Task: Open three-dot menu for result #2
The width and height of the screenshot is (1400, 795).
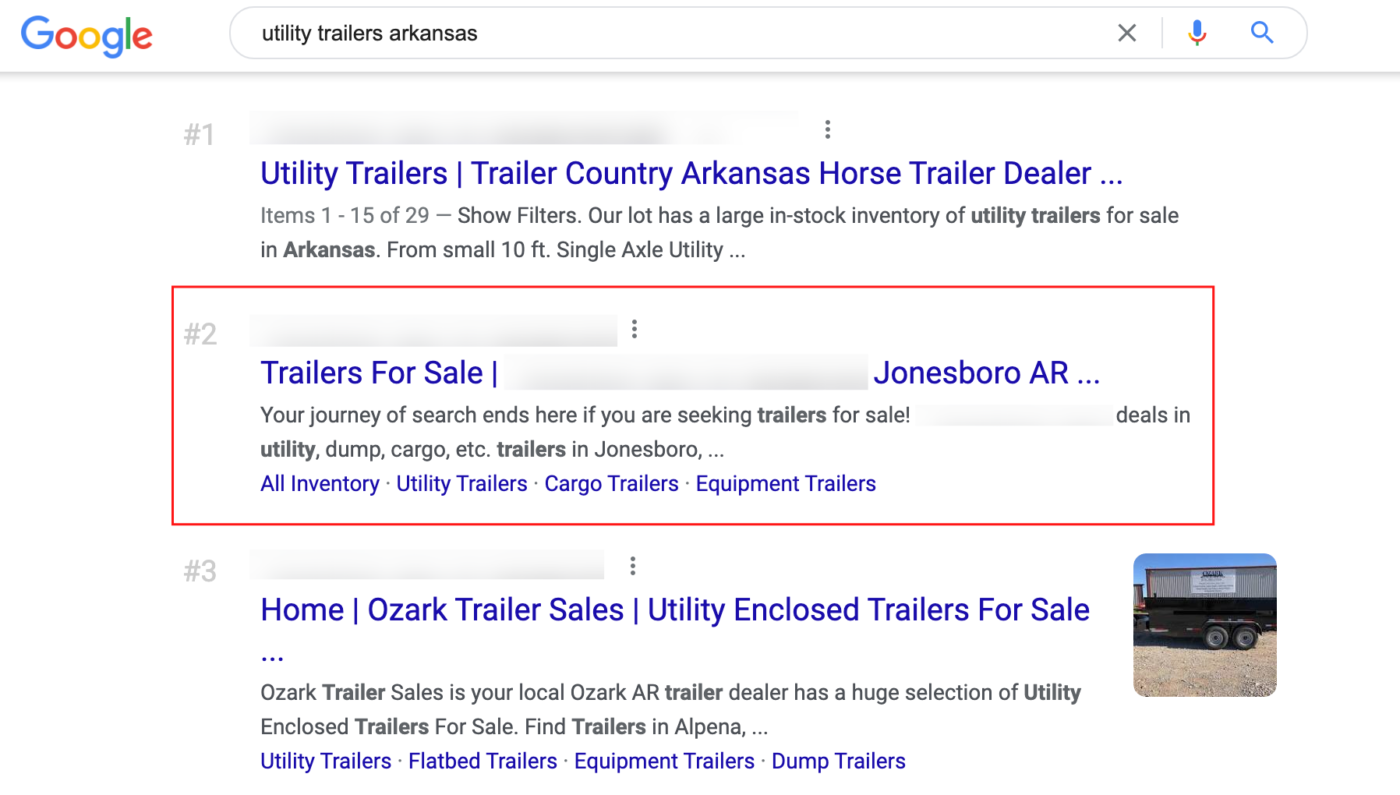Action: pos(634,328)
